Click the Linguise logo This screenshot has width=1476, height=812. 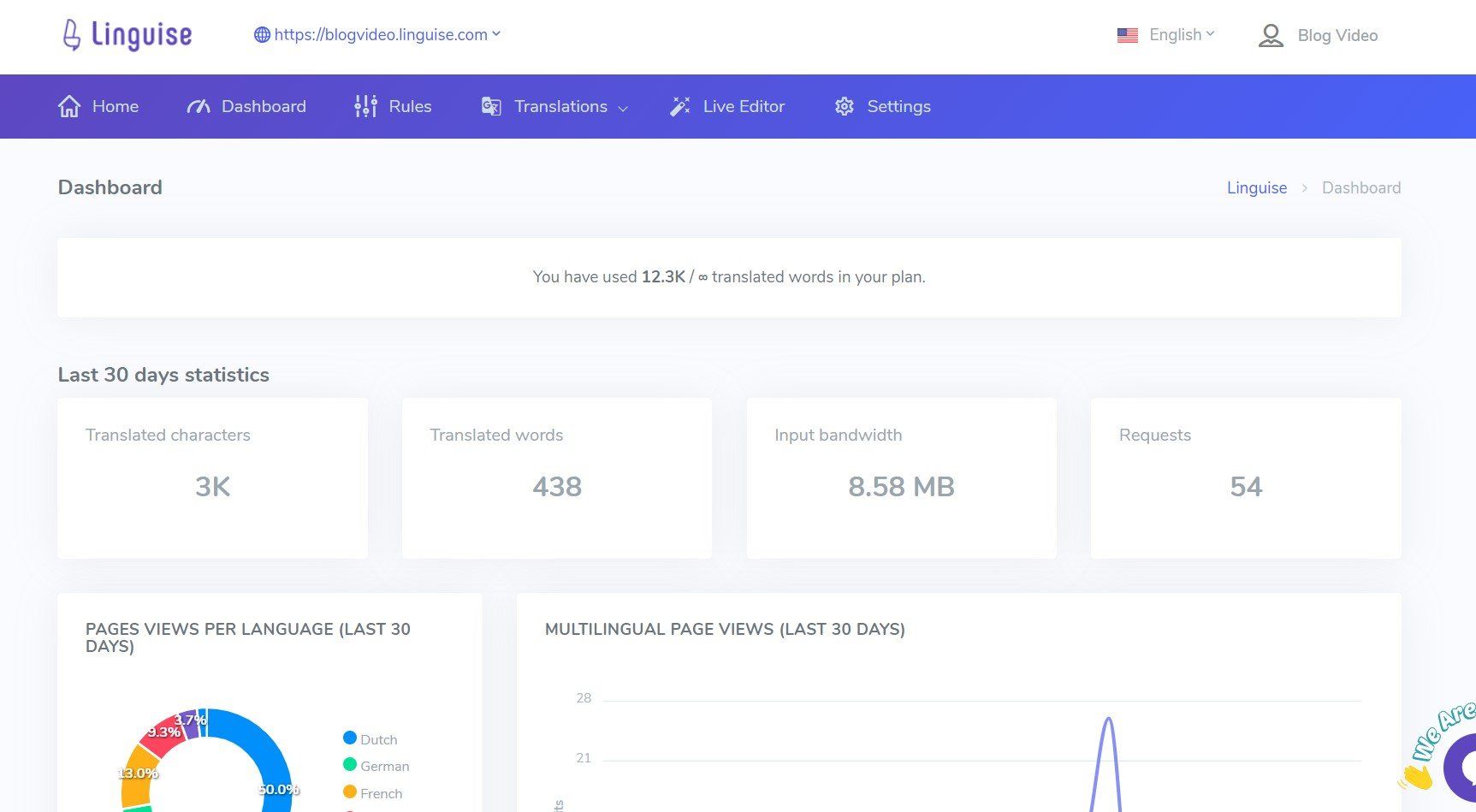pos(127,35)
